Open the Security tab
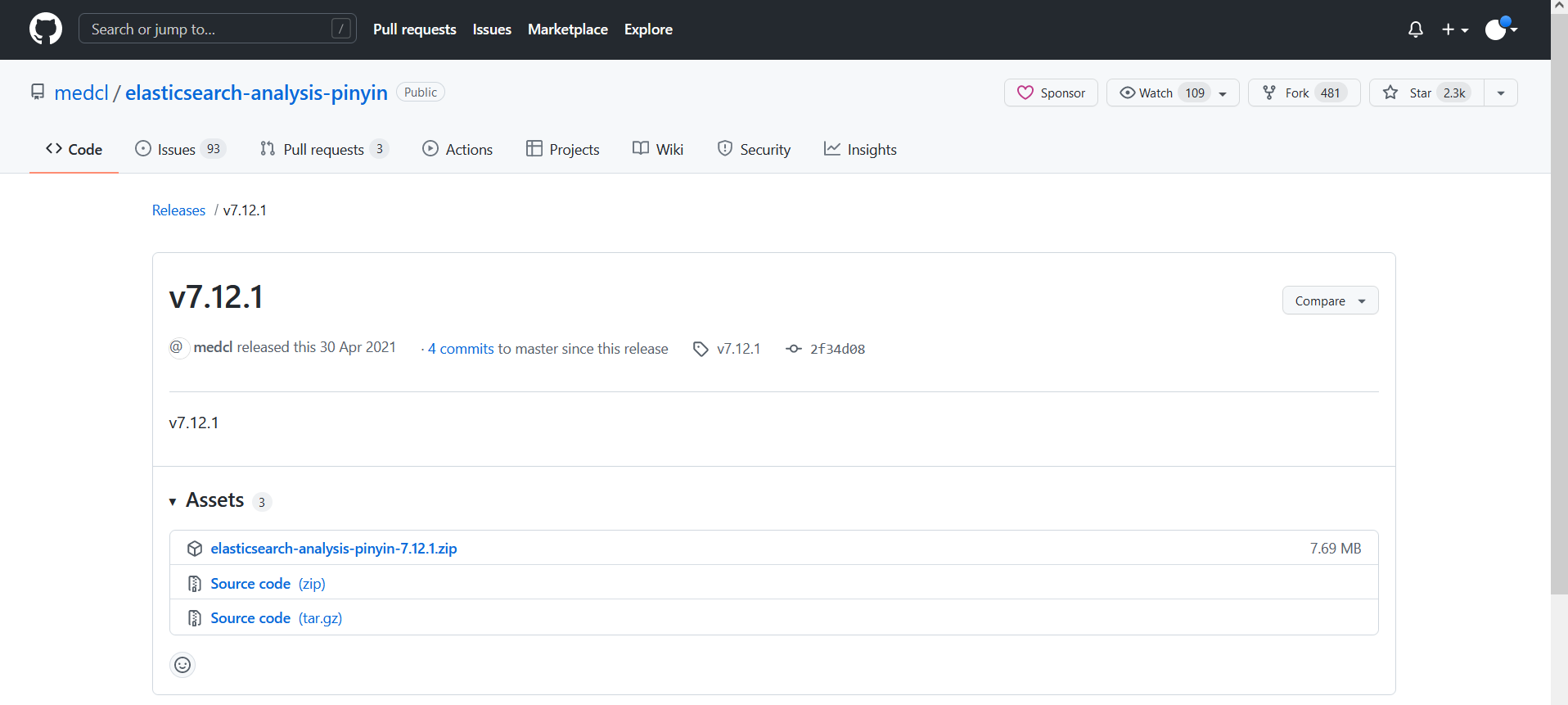Screen dimensions: 1568x705 pyautogui.click(x=754, y=149)
